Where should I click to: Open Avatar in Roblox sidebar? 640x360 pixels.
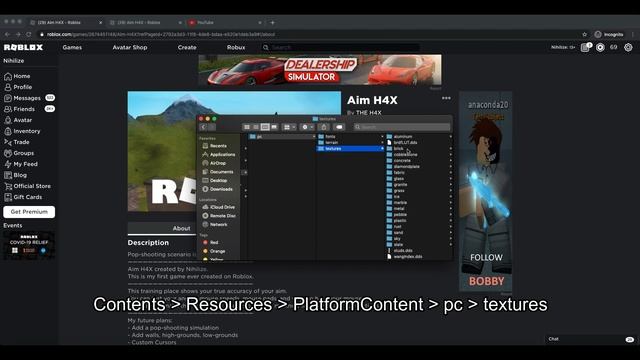pos(18,120)
